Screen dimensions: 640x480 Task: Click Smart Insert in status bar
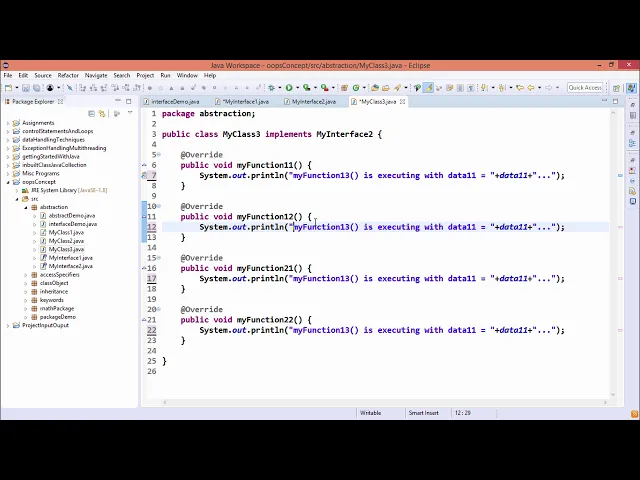point(424,413)
